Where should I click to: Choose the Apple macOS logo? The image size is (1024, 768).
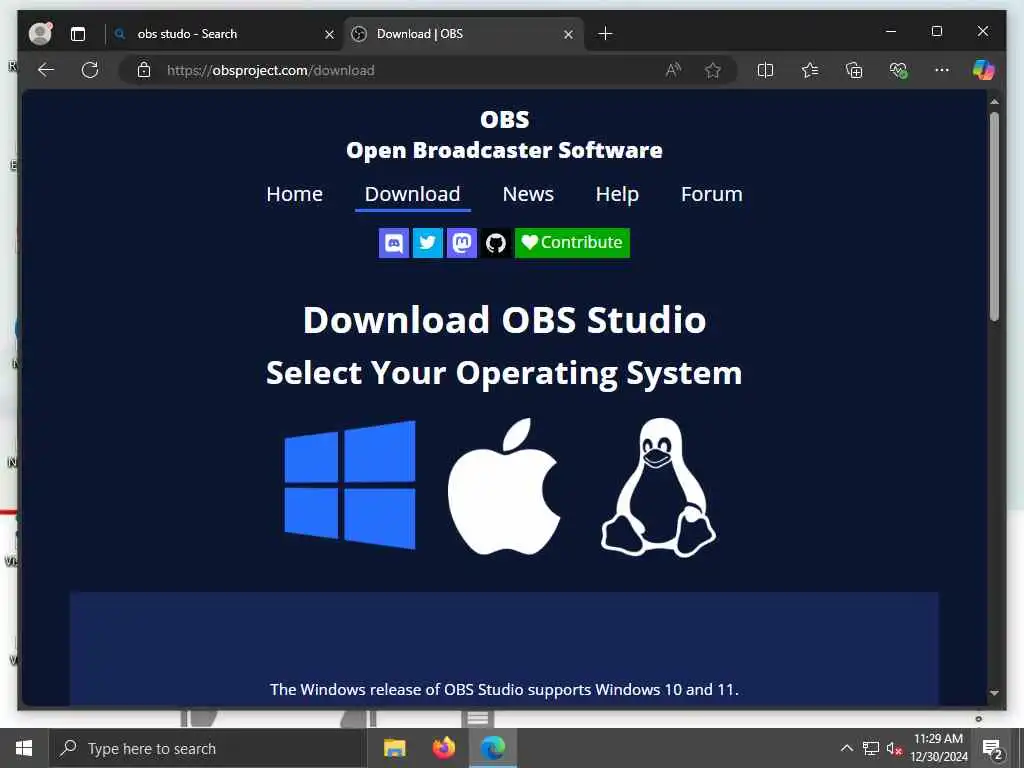coord(504,487)
